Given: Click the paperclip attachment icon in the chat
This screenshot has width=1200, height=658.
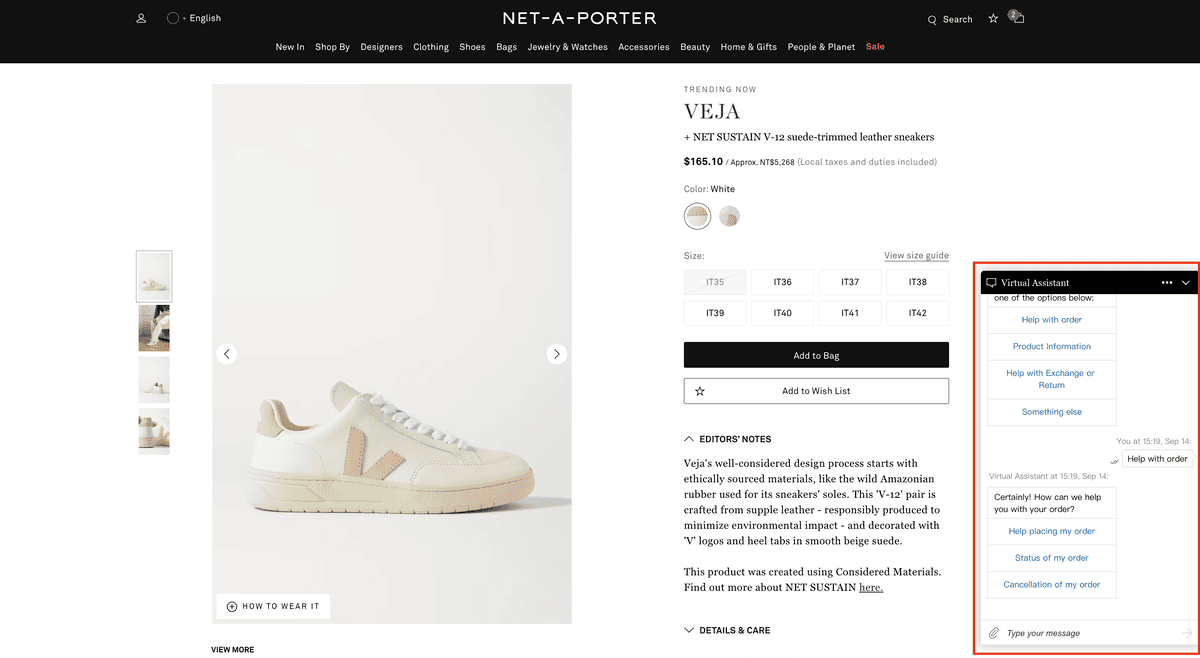Looking at the screenshot, I should point(993,632).
